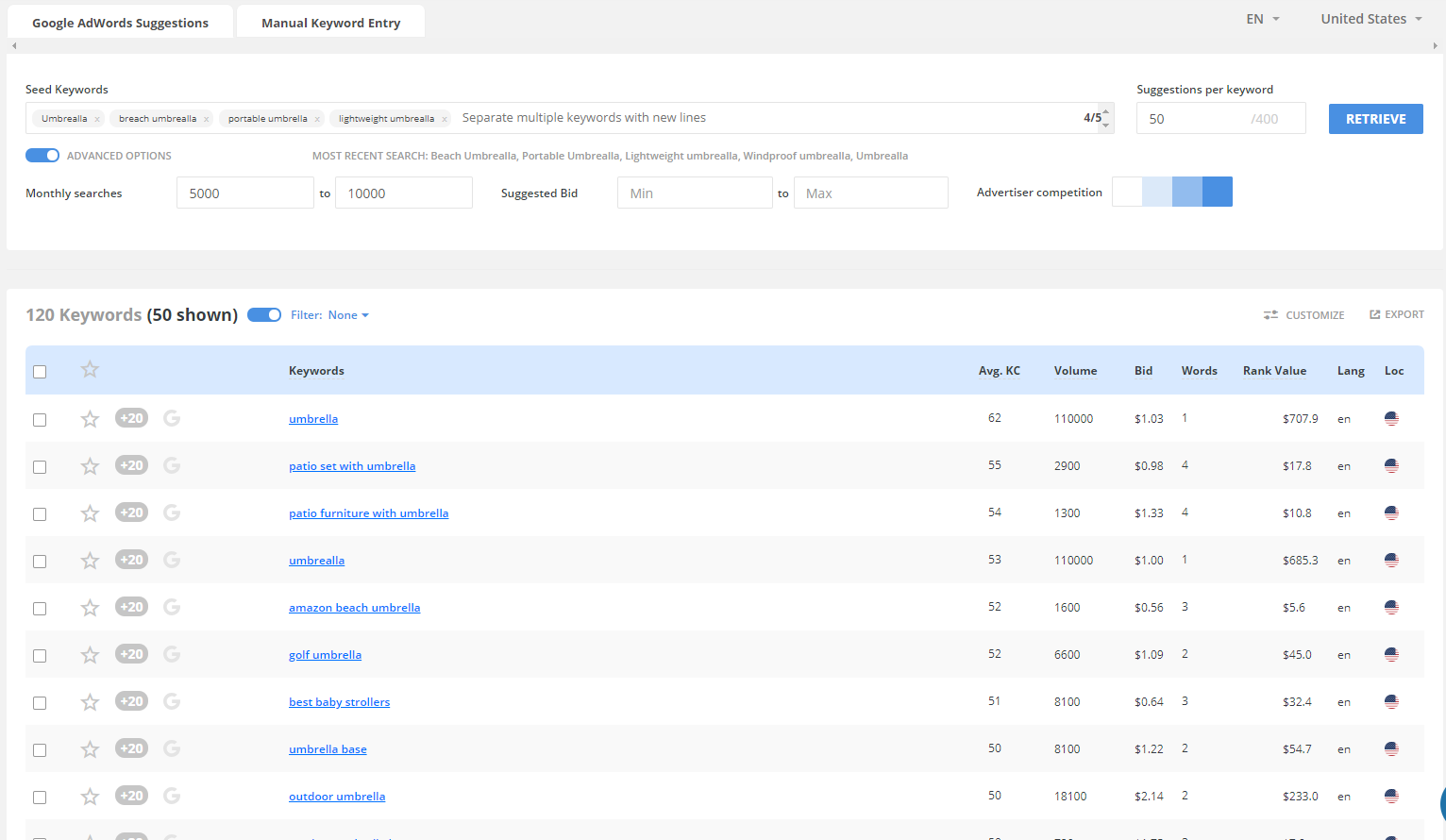Check the amazon beach umbrella checkbox
Image resolution: width=1446 pixels, height=840 pixels.
pos(40,609)
